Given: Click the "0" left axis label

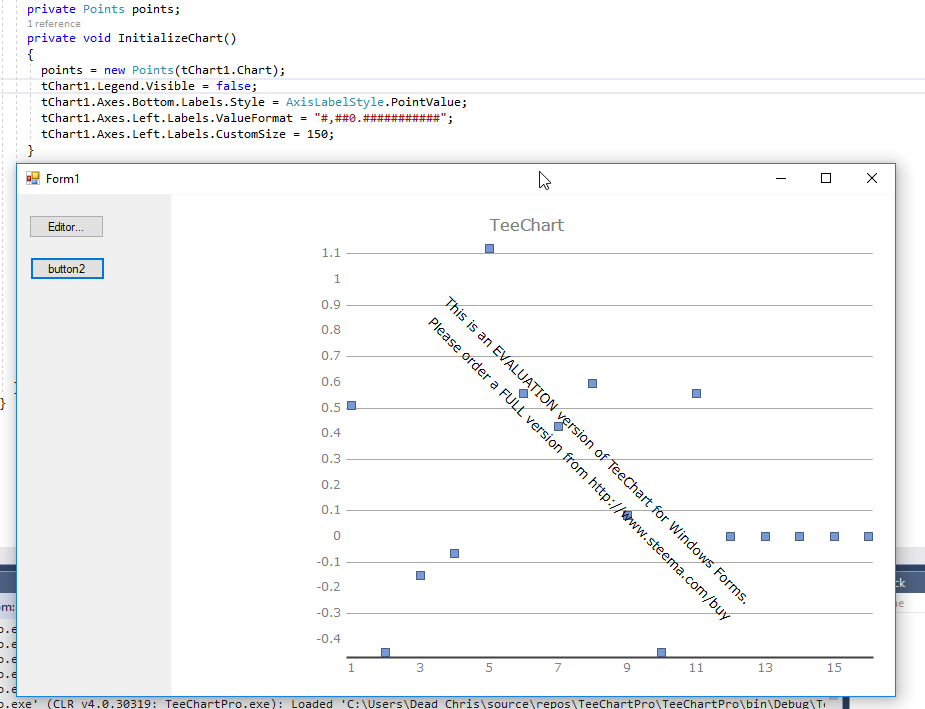Looking at the screenshot, I should pos(337,536).
